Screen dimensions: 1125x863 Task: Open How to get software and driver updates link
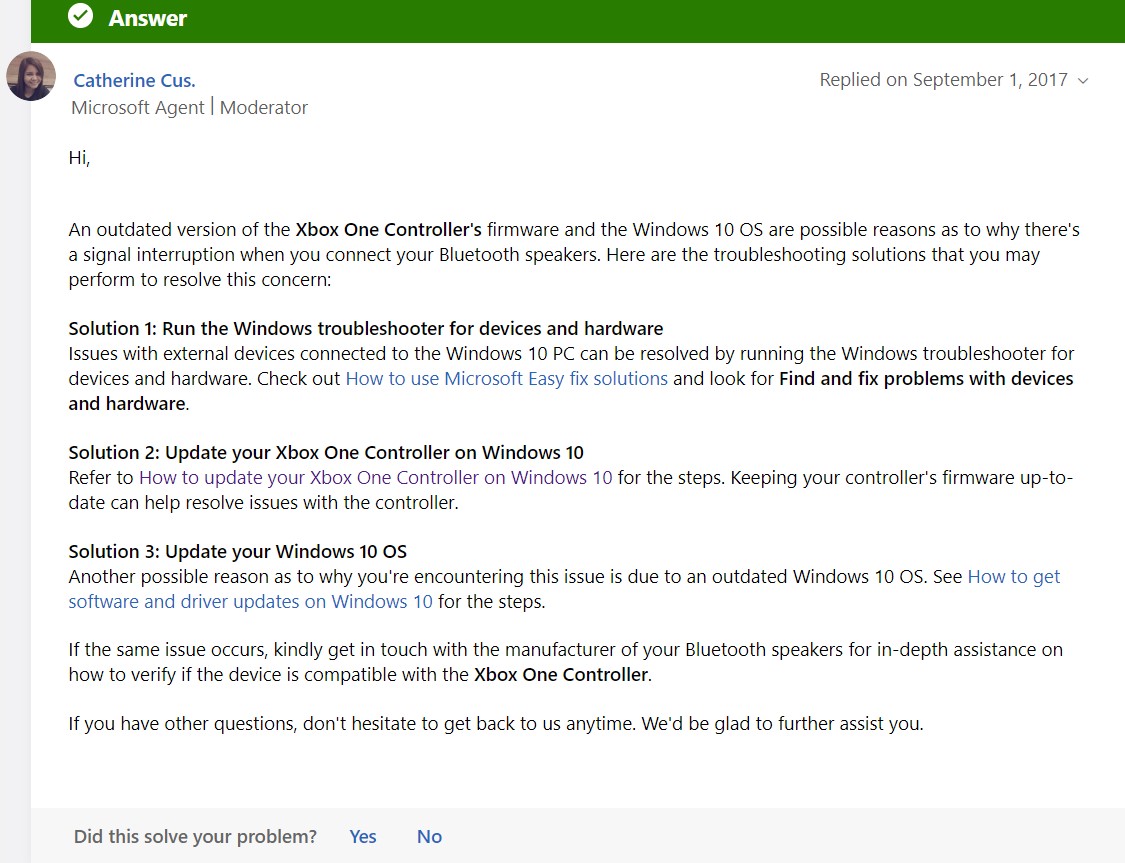coord(564,589)
